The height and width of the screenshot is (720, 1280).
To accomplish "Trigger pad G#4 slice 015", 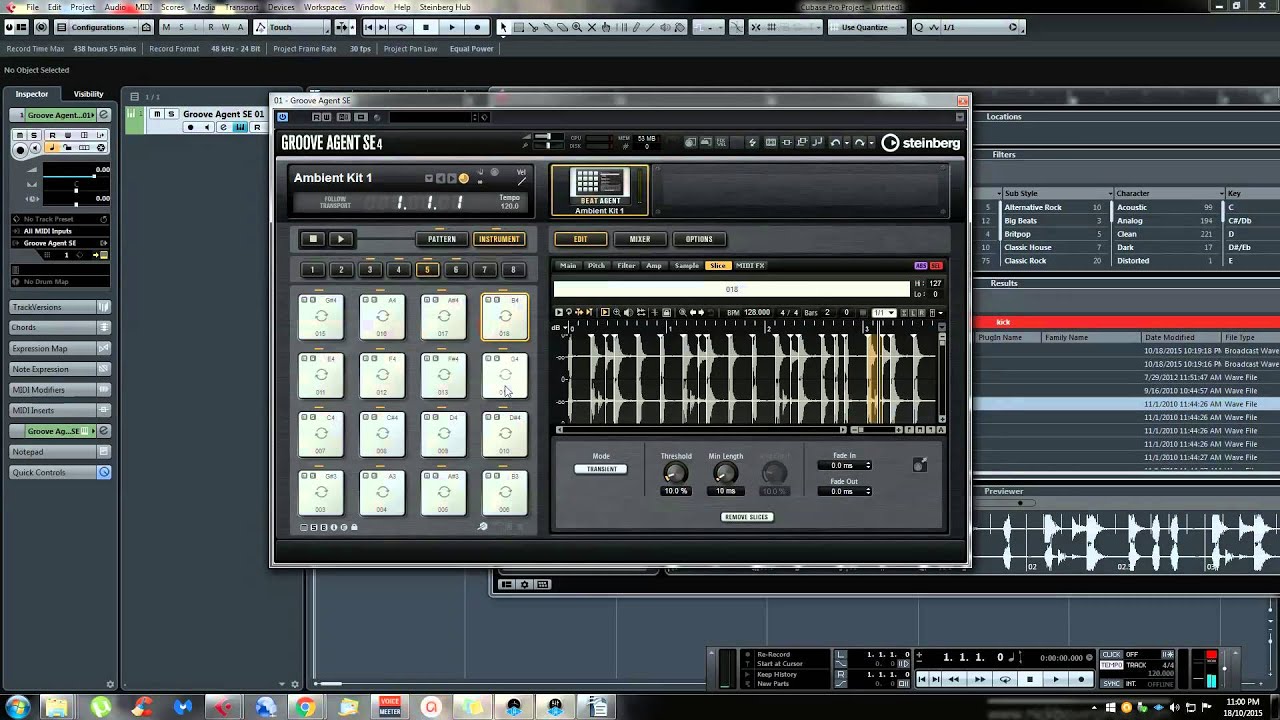I will click(x=321, y=317).
